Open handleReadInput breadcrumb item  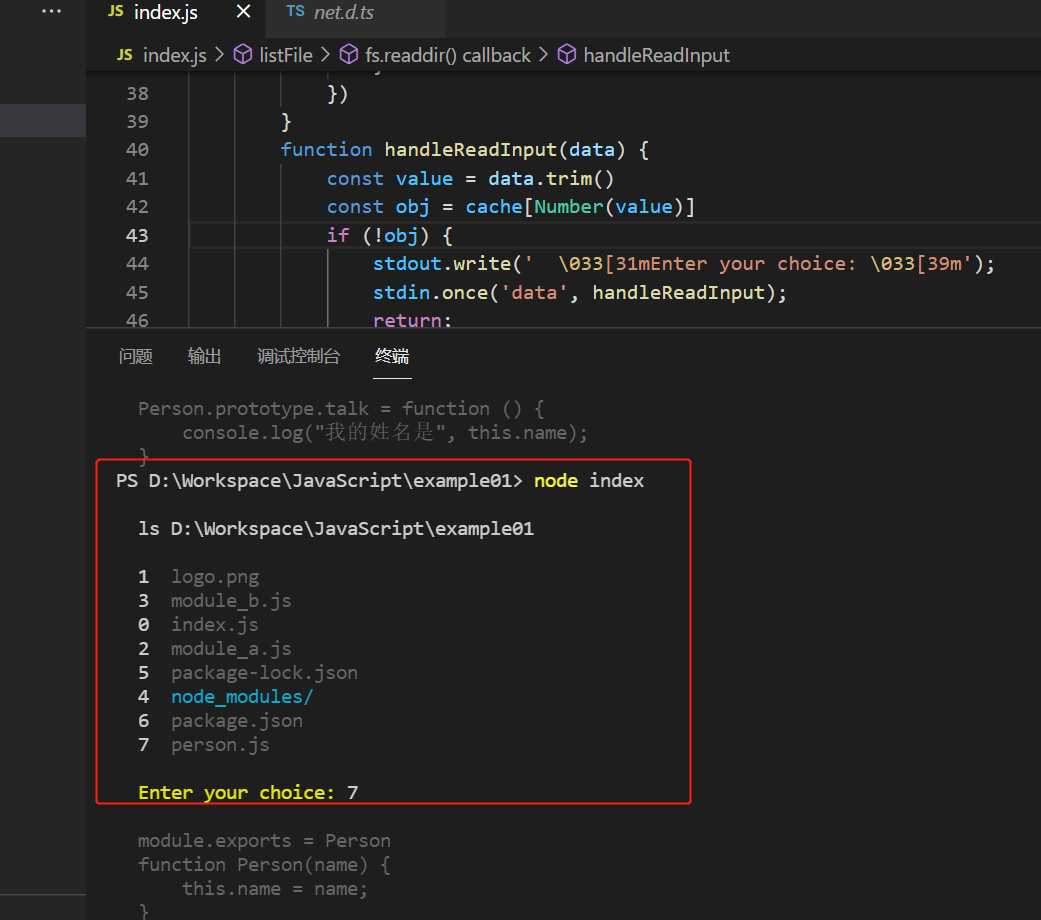pos(656,55)
